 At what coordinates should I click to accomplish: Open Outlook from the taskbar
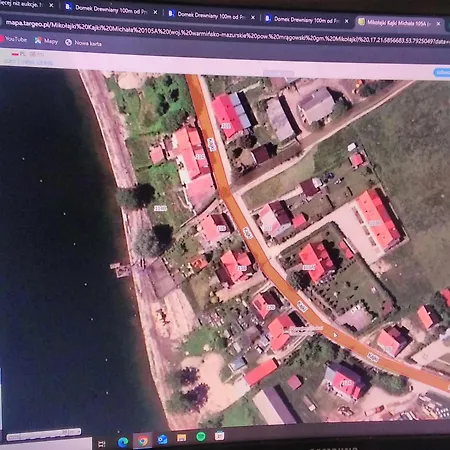click(162, 440)
